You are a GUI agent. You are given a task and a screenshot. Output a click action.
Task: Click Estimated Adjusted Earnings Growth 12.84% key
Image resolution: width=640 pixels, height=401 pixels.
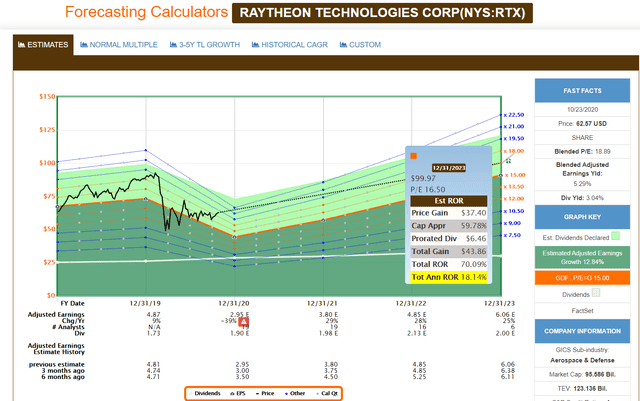pyautogui.click(x=582, y=257)
